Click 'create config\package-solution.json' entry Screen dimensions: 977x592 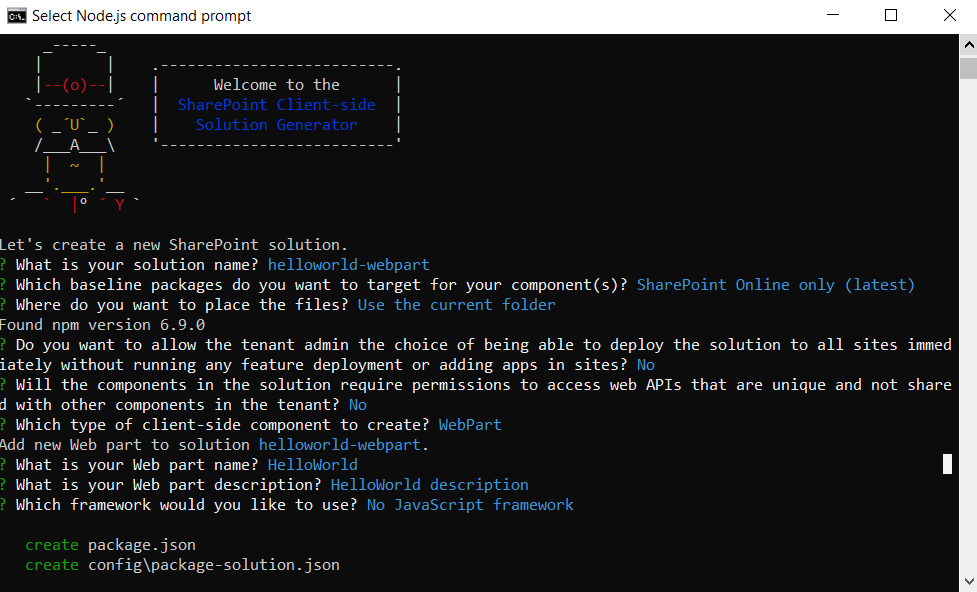click(184, 564)
